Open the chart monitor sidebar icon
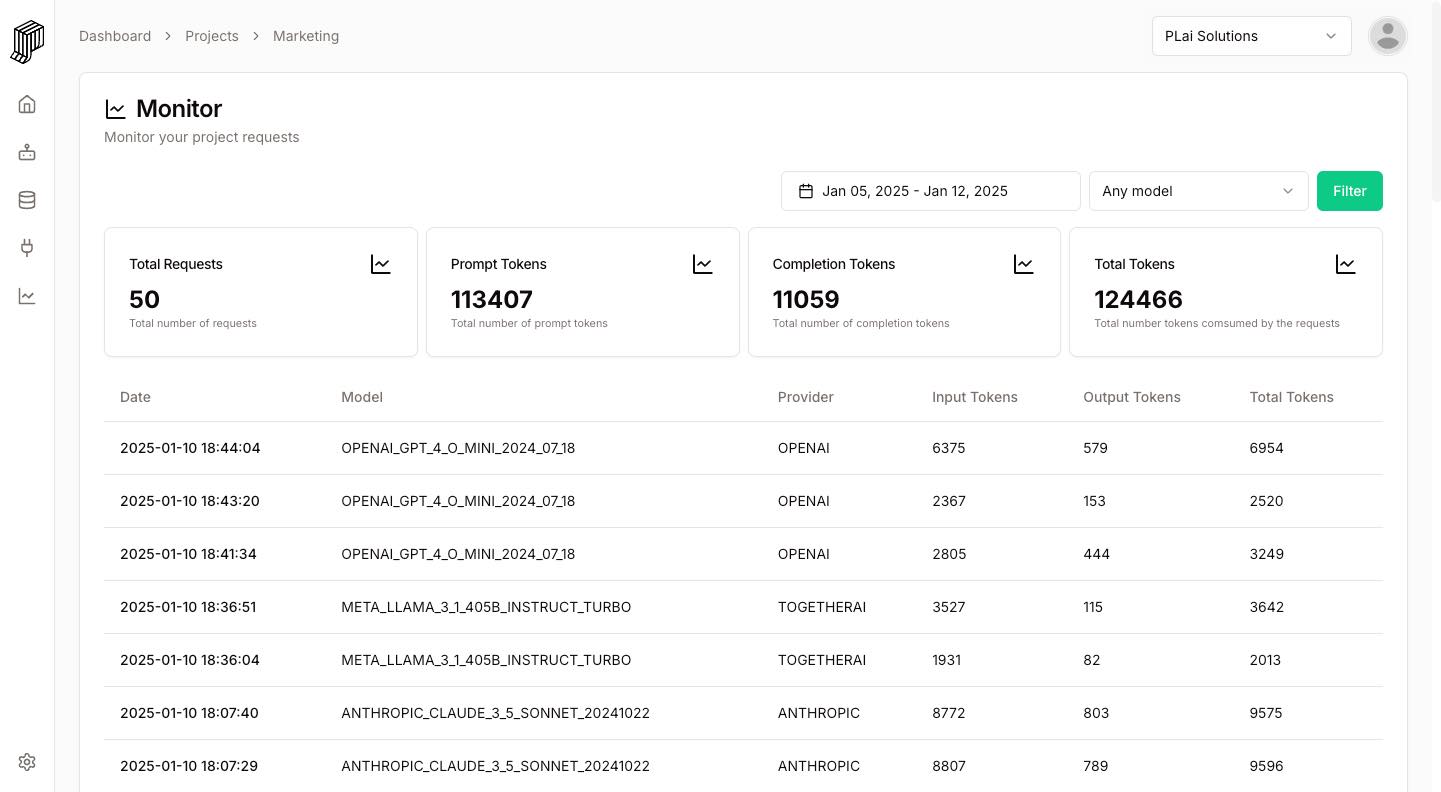The width and height of the screenshot is (1441, 792). click(x=27, y=296)
